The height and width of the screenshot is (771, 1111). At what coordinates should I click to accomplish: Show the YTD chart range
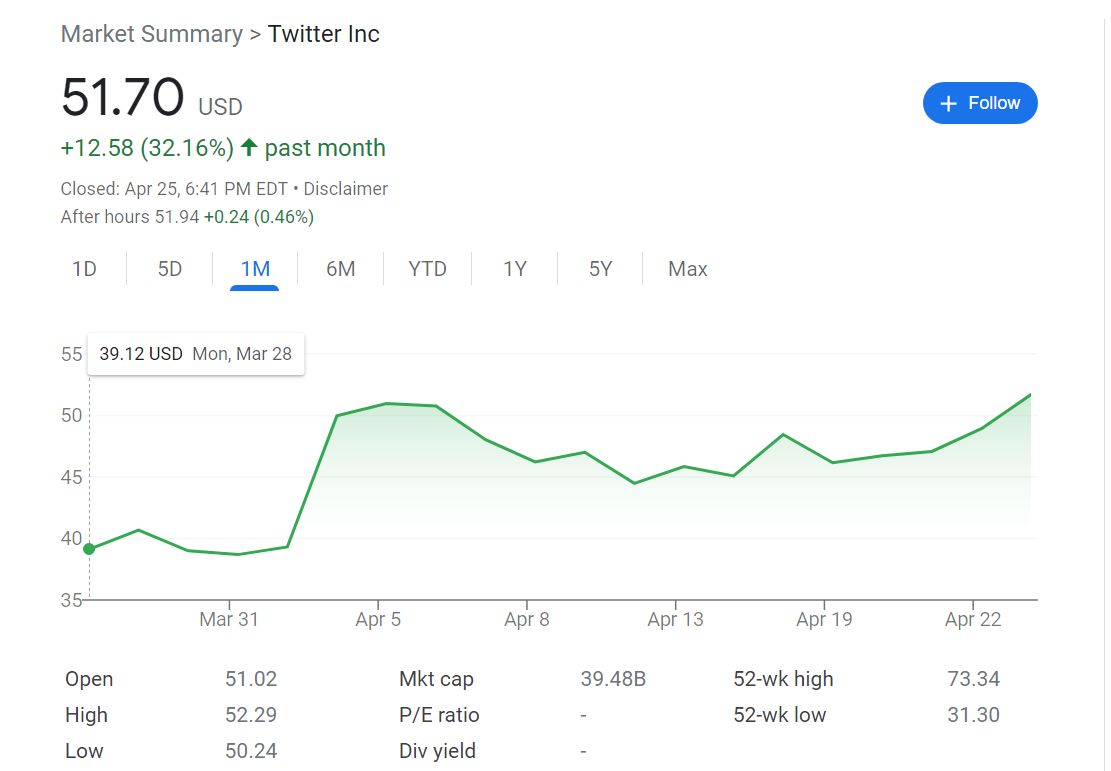pos(427,269)
